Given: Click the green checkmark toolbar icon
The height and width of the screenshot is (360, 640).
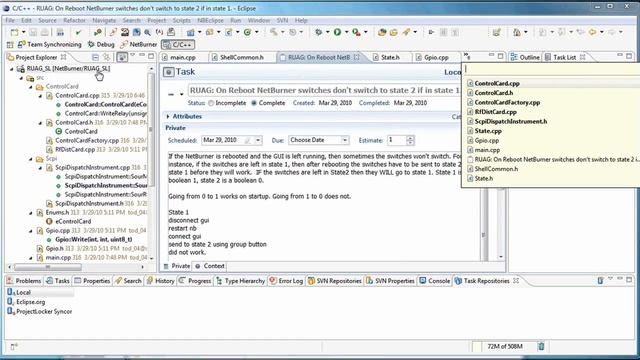Looking at the screenshot, I should point(78,32).
